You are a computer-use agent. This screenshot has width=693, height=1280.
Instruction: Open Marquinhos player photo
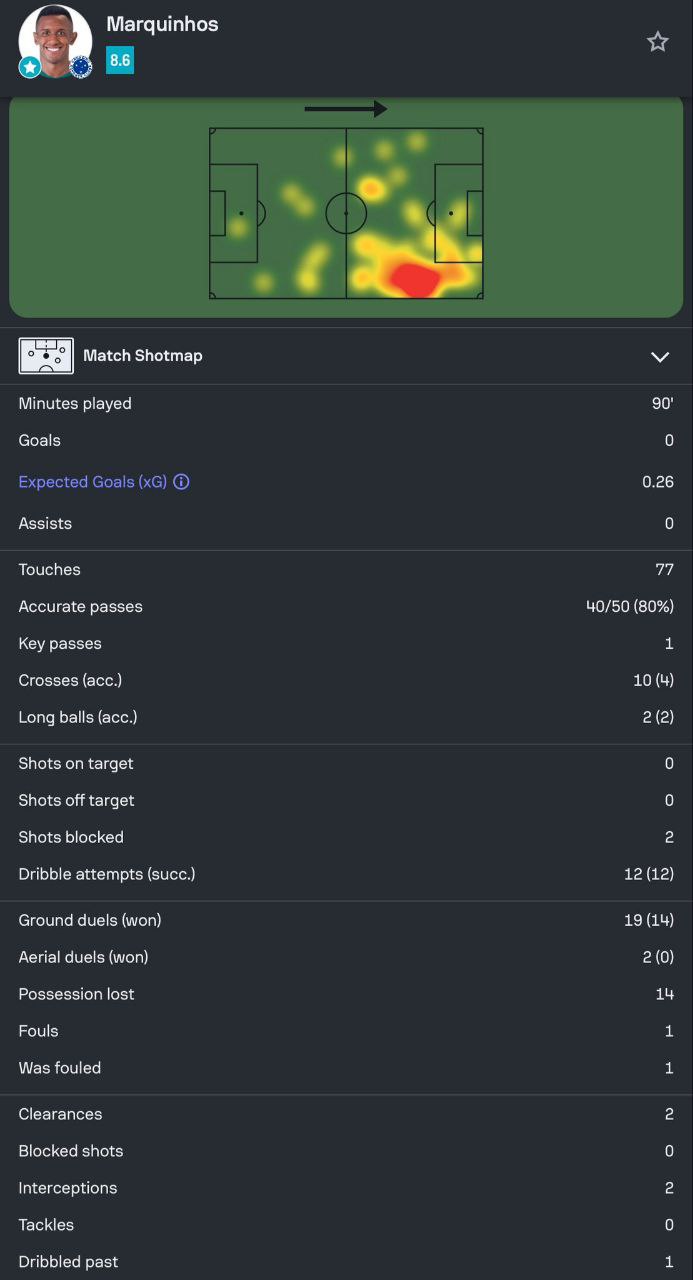[55, 38]
